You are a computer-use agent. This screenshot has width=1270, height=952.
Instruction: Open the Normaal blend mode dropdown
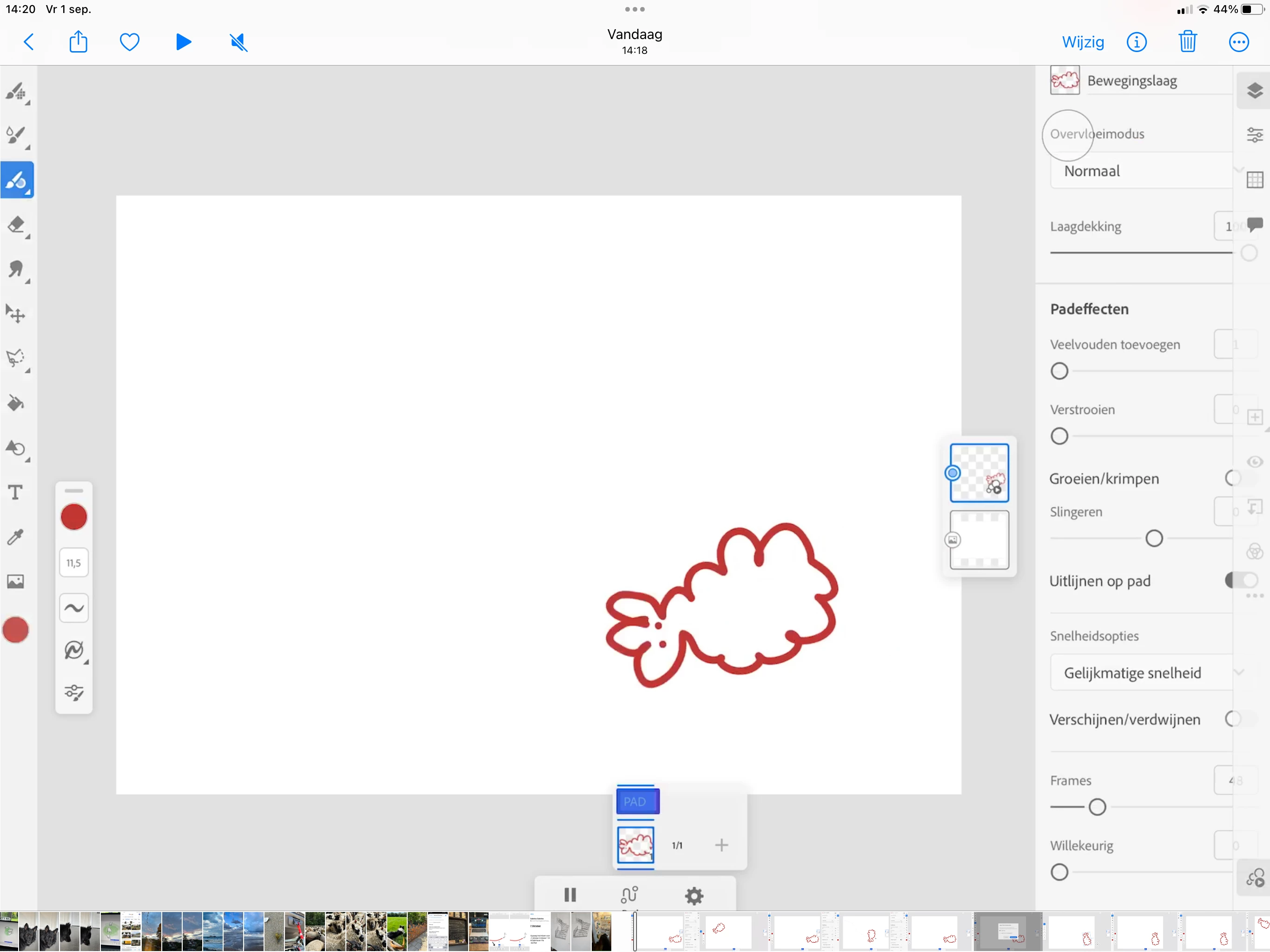click(x=1143, y=171)
